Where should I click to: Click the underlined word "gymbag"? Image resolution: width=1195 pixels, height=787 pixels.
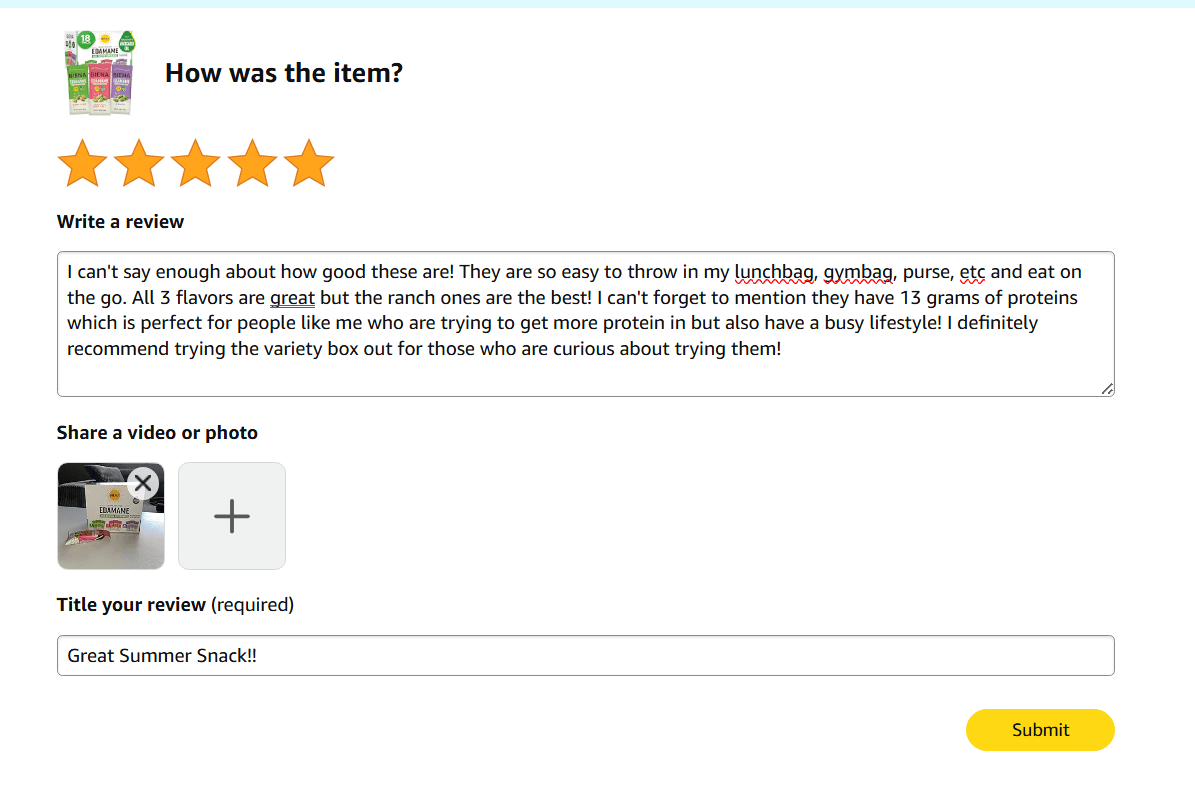[x=858, y=272]
